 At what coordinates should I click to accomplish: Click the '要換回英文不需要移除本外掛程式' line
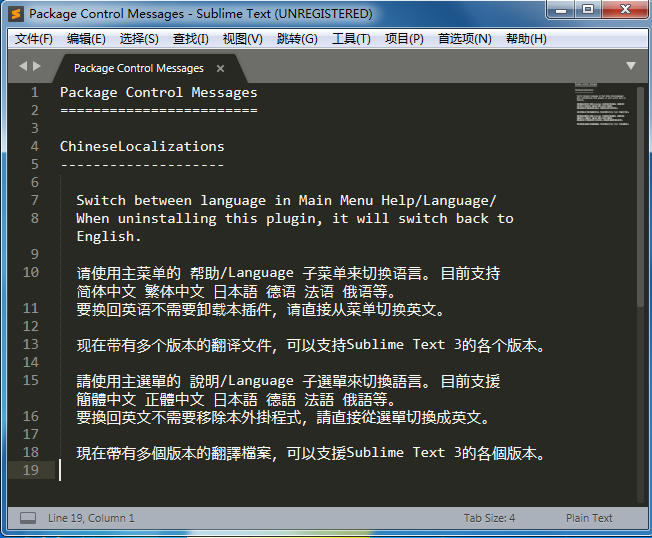click(x=283, y=417)
